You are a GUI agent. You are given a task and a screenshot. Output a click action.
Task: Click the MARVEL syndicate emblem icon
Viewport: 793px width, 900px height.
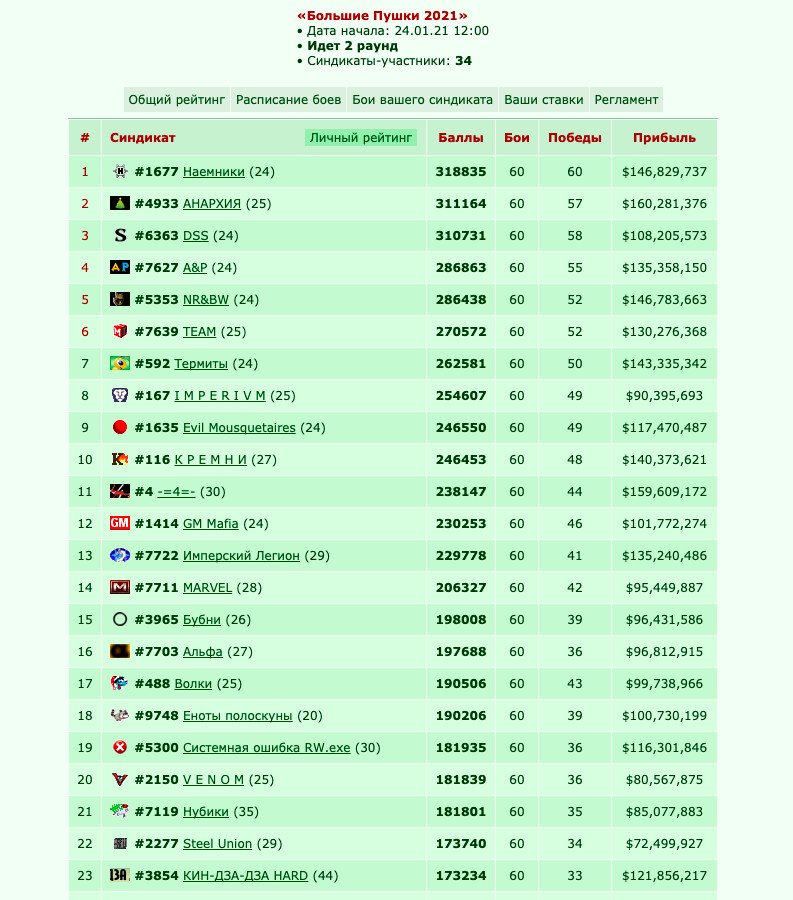pyautogui.click(x=120, y=587)
